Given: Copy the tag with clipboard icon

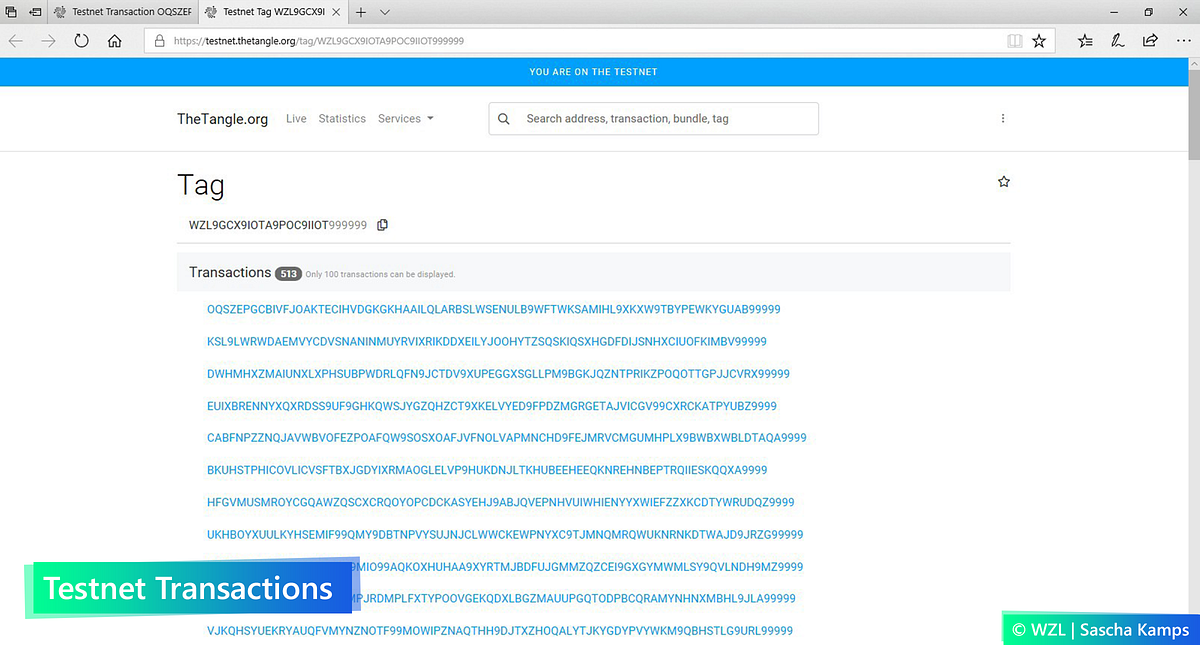Looking at the screenshot, I should [x=382, y=225].
